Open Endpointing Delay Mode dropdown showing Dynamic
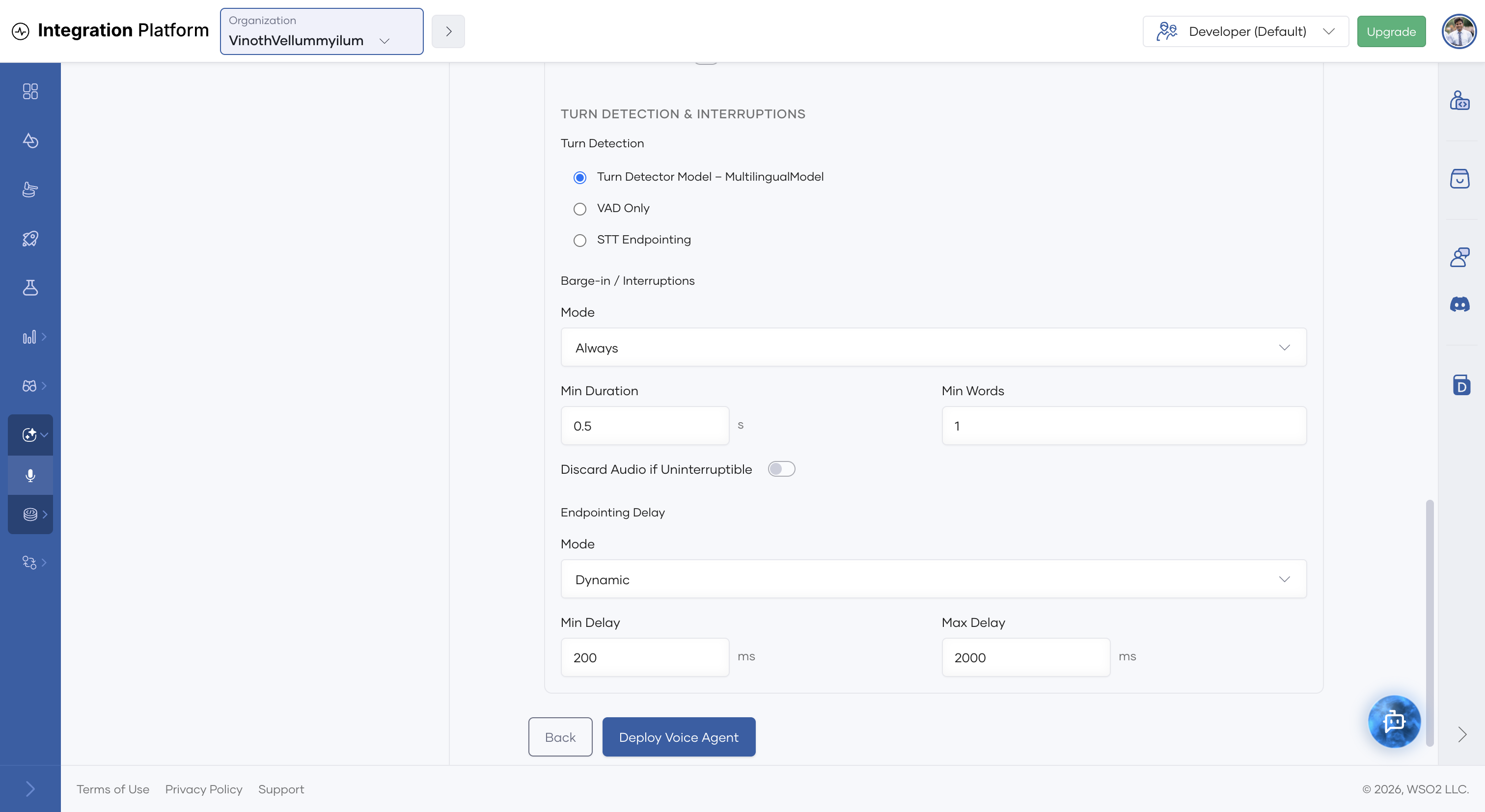Image resolution: width=1485 pixels, height=812 pixels. coord(934,579)
